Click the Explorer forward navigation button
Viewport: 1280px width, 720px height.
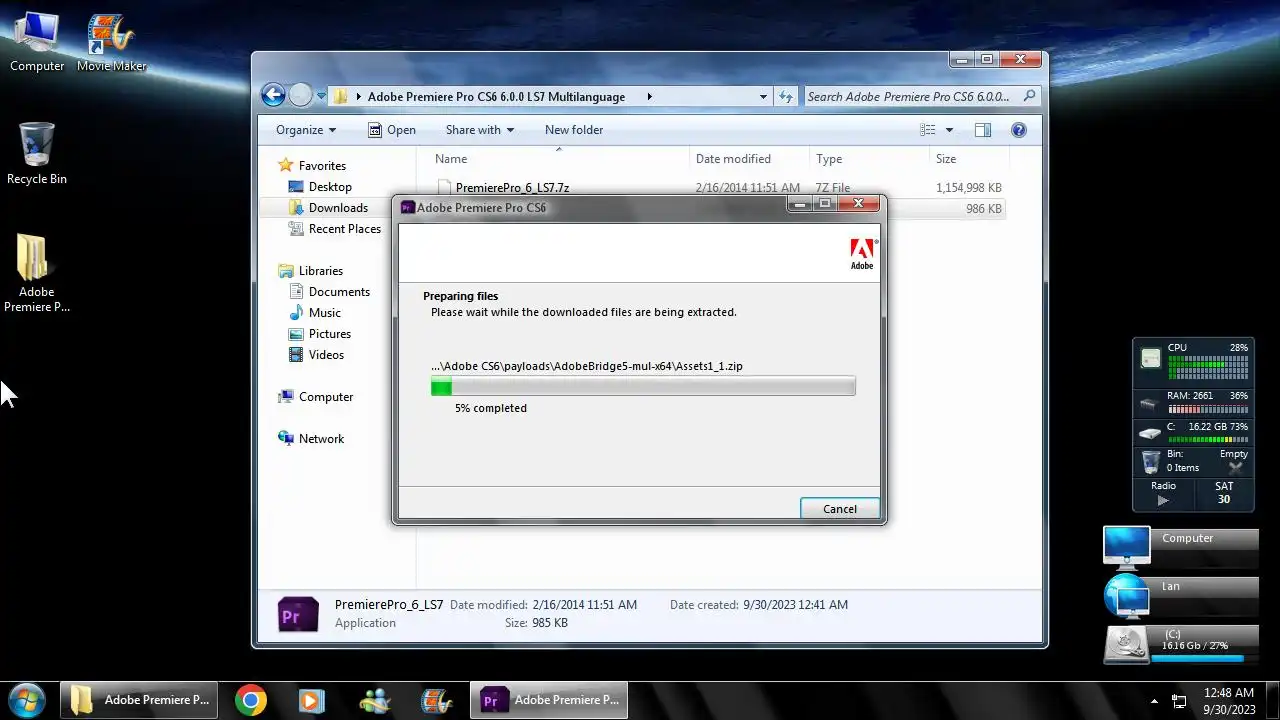pos(300,95)
